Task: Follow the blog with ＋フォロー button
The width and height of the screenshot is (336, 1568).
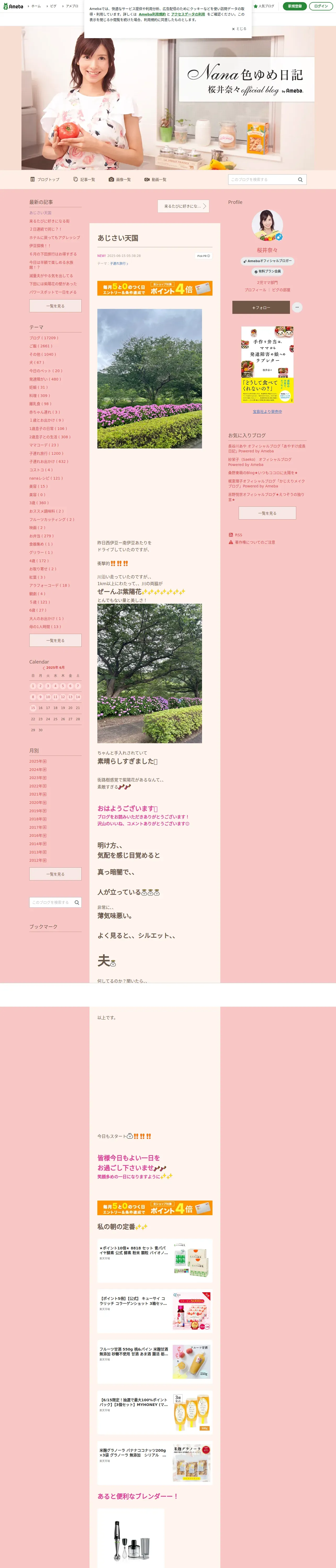Action: tap(261, 307)
